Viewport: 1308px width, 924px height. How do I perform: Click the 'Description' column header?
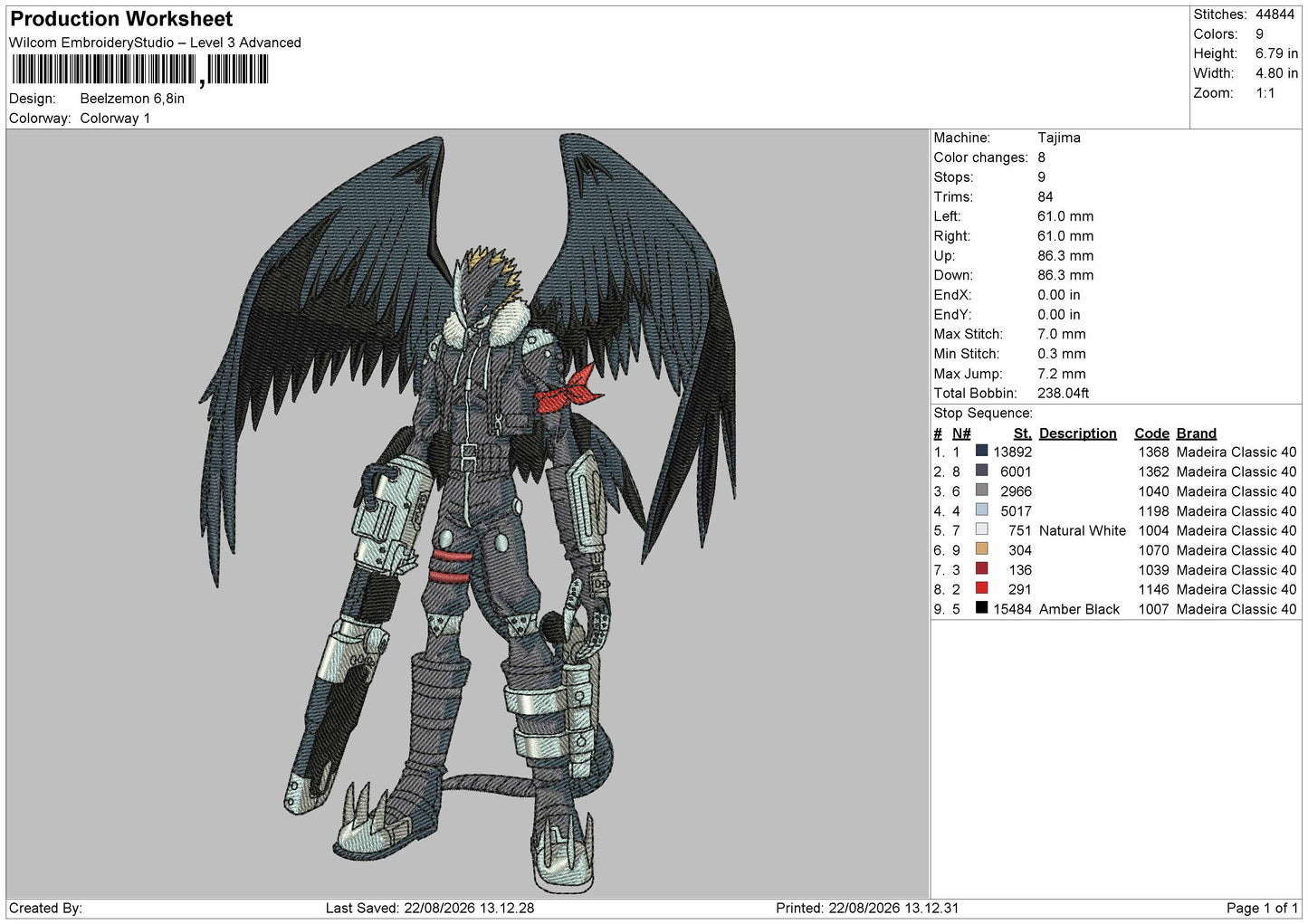pyautogui.click(x=1078, y=433)
